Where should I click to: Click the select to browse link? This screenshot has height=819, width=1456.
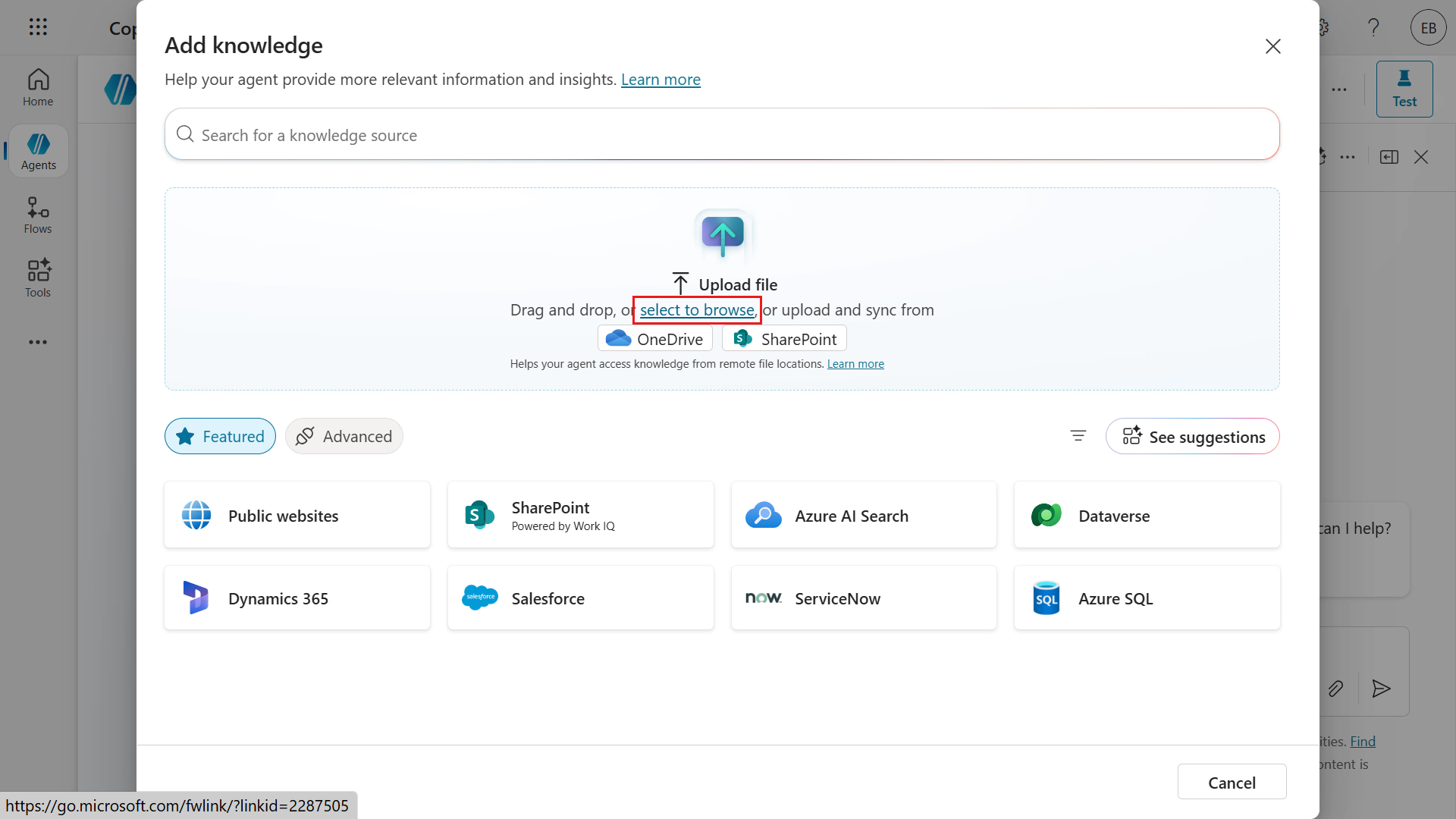[x=695, y=309]
